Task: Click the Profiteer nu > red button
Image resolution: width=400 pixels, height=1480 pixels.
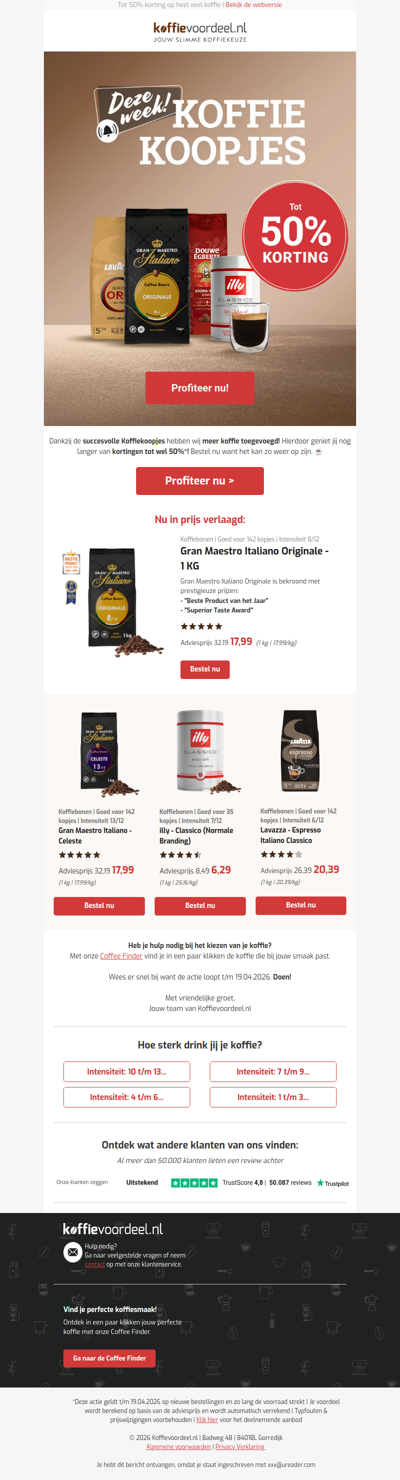Action: point(200,481)
